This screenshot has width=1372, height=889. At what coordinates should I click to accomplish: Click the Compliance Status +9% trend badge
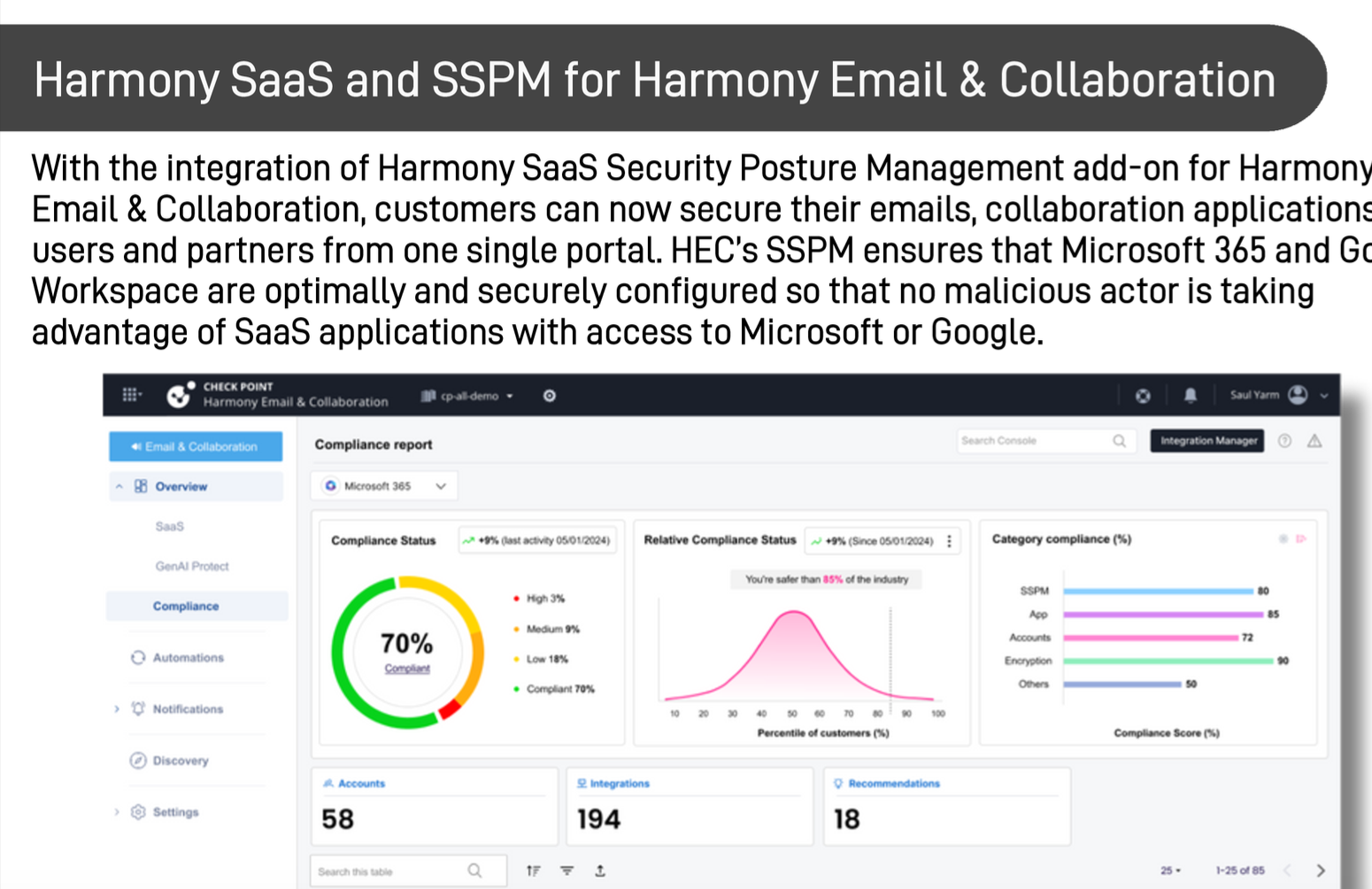point(536,540)
